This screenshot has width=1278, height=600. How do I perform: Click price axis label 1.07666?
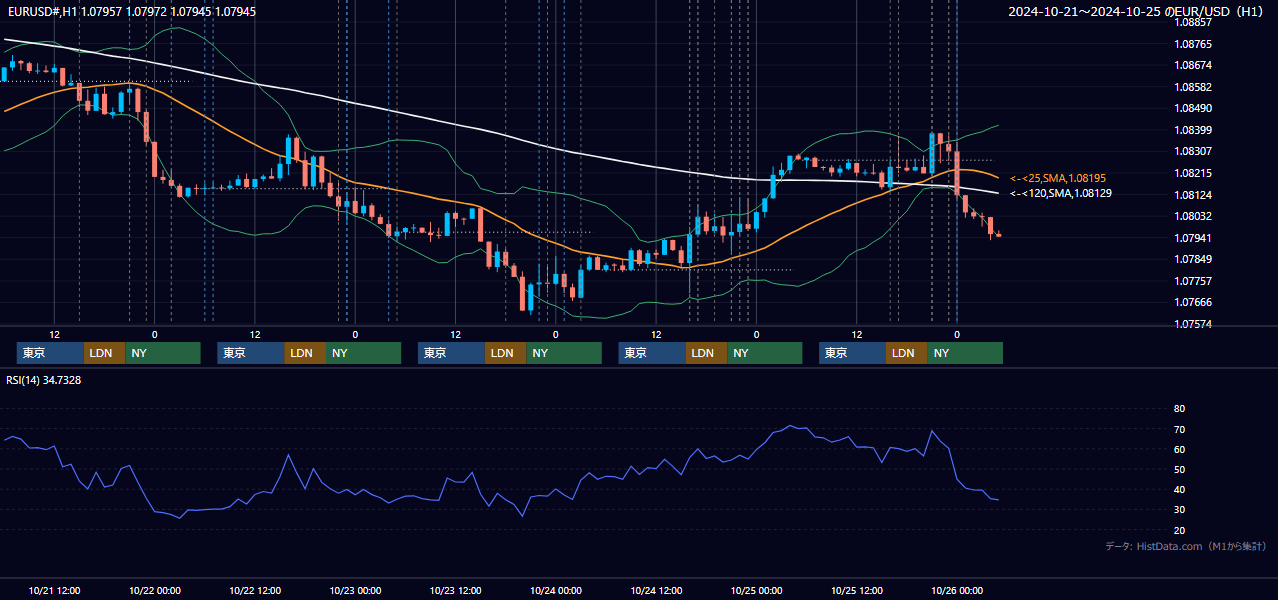coord(1193,302)
